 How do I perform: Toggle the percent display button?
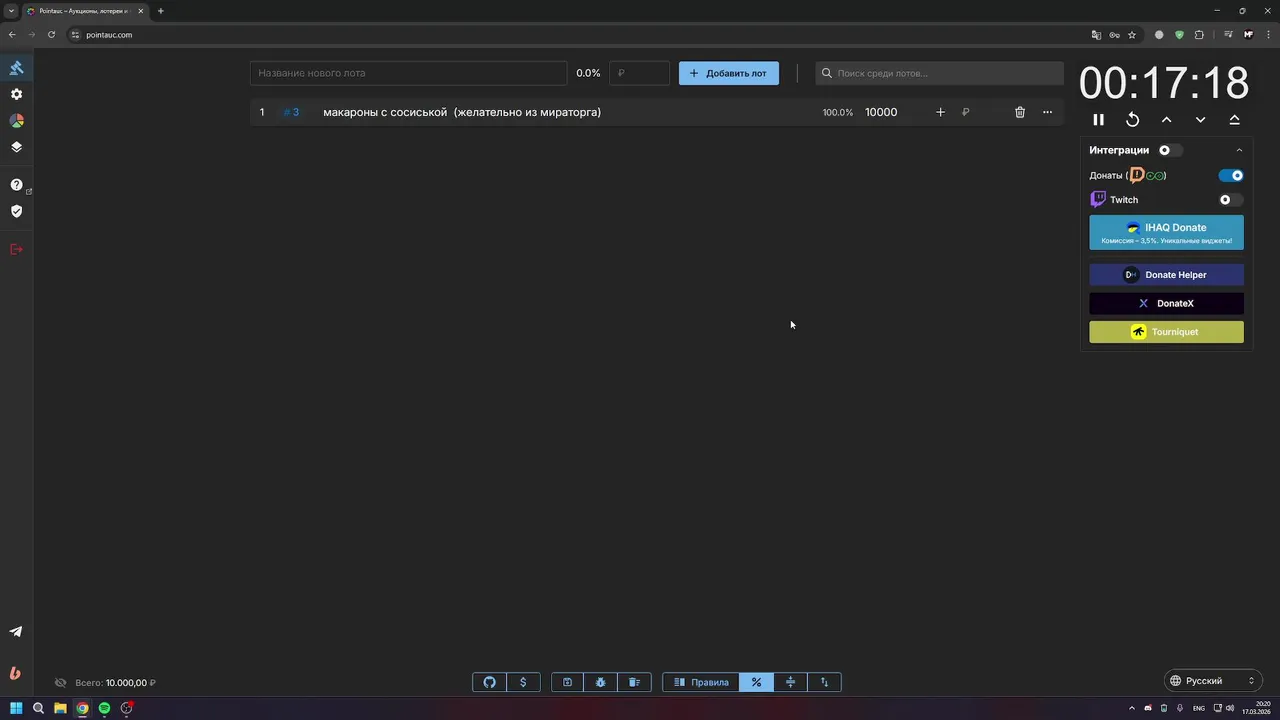click(x=756, y=682)
